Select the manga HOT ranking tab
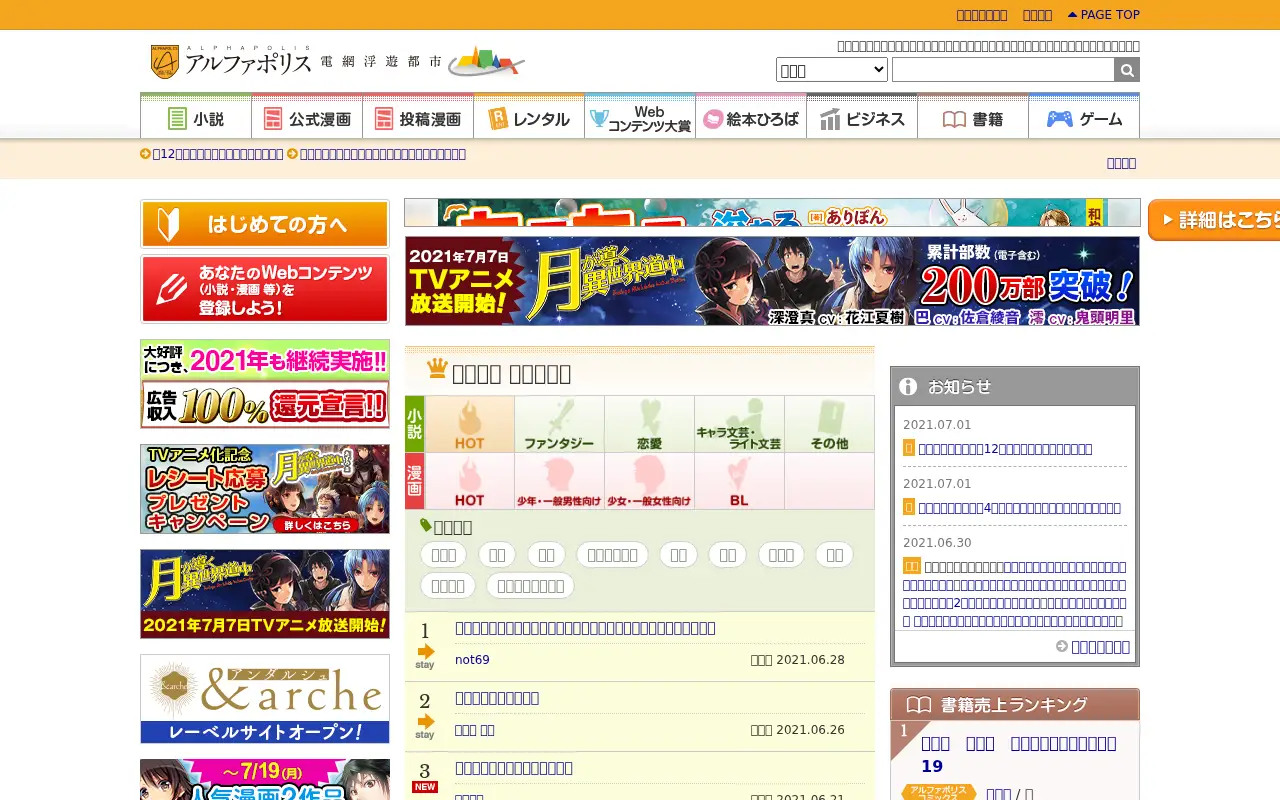The width and height of the screenshot is (1280, 800). coord(470,481)
